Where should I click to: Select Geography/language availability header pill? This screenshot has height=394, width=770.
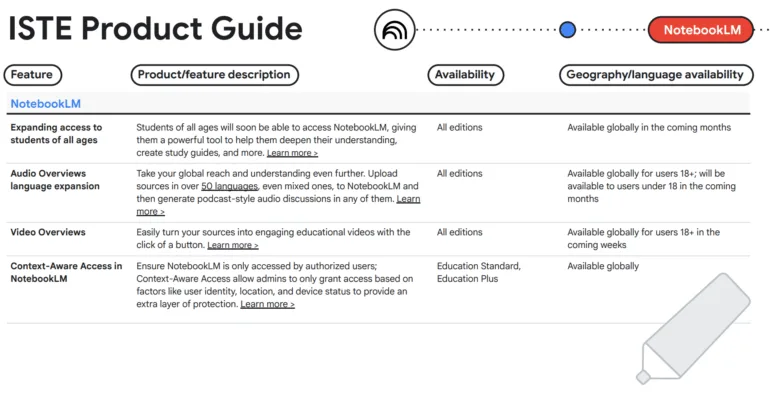[x=656, y=75]
